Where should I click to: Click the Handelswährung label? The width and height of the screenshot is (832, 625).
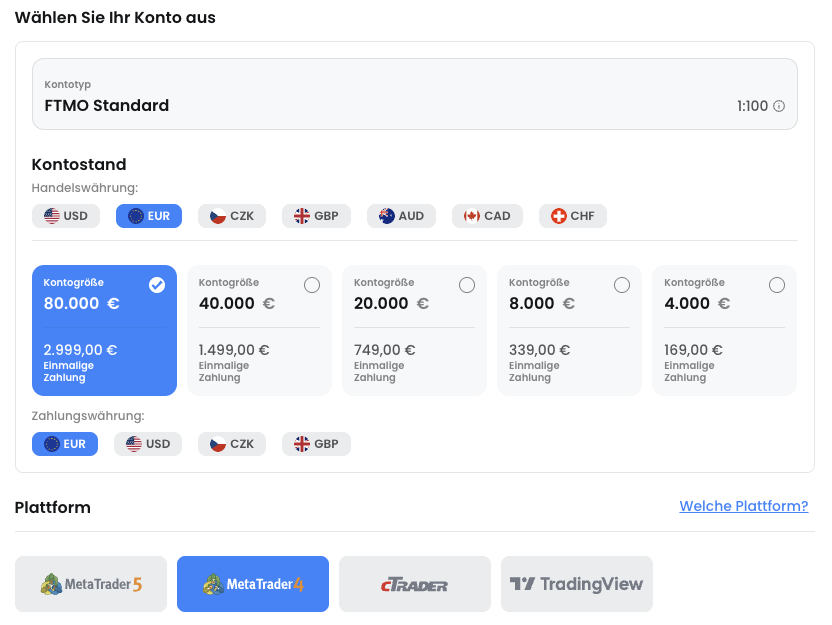pyautogui.click(x=85, y=188)
